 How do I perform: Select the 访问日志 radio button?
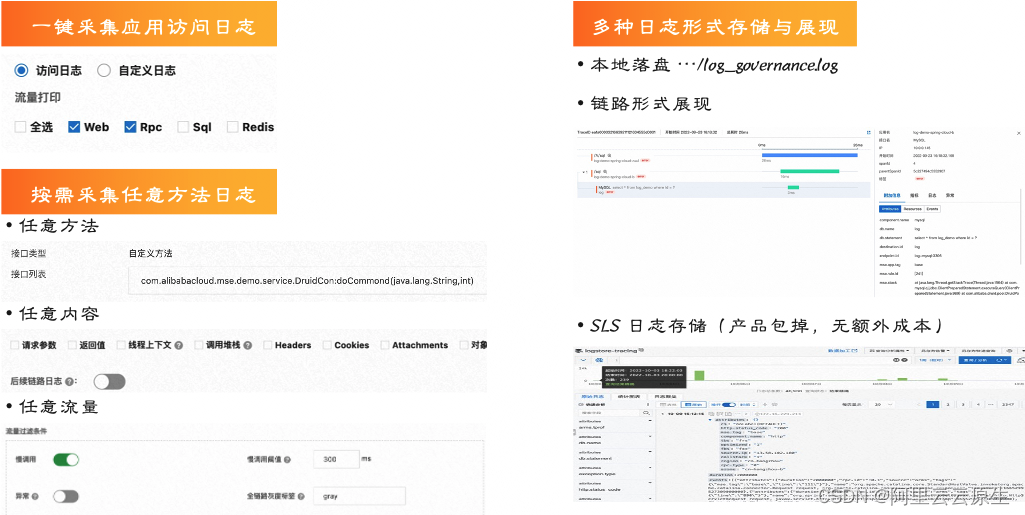[x=22, y=71]
